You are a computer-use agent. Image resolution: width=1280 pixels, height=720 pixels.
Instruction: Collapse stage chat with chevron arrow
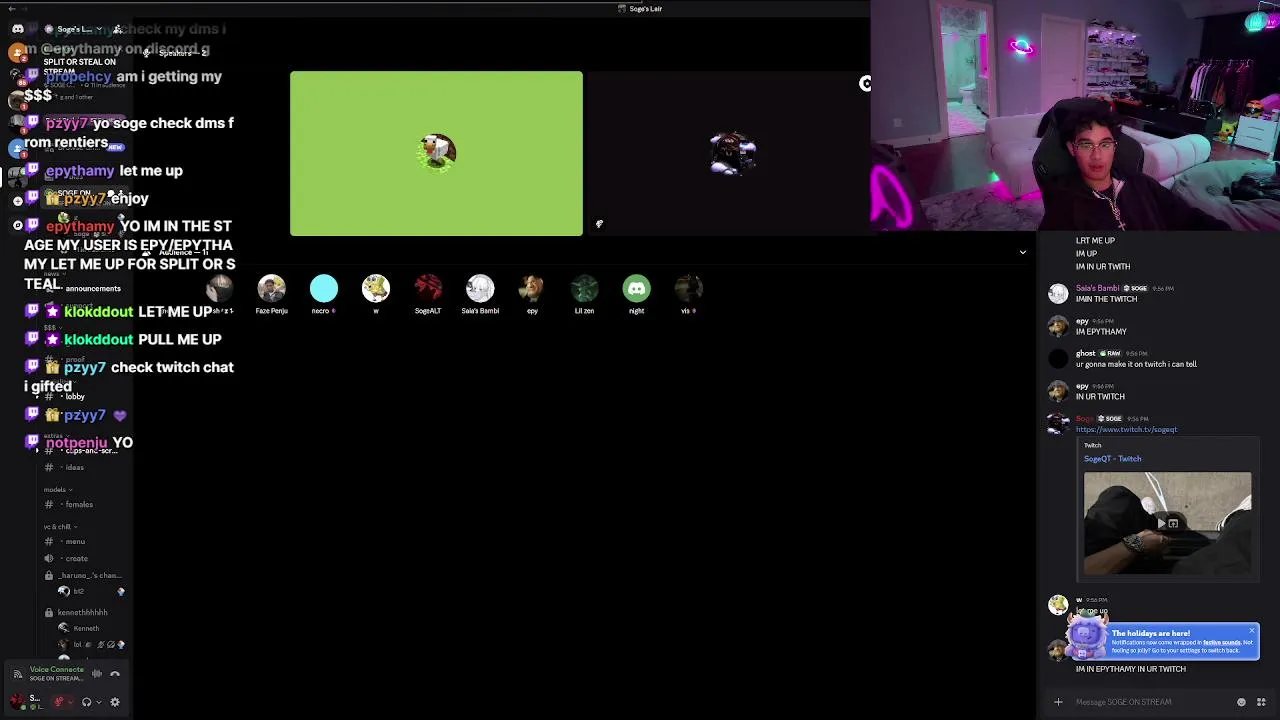[x=1022, y=252]
